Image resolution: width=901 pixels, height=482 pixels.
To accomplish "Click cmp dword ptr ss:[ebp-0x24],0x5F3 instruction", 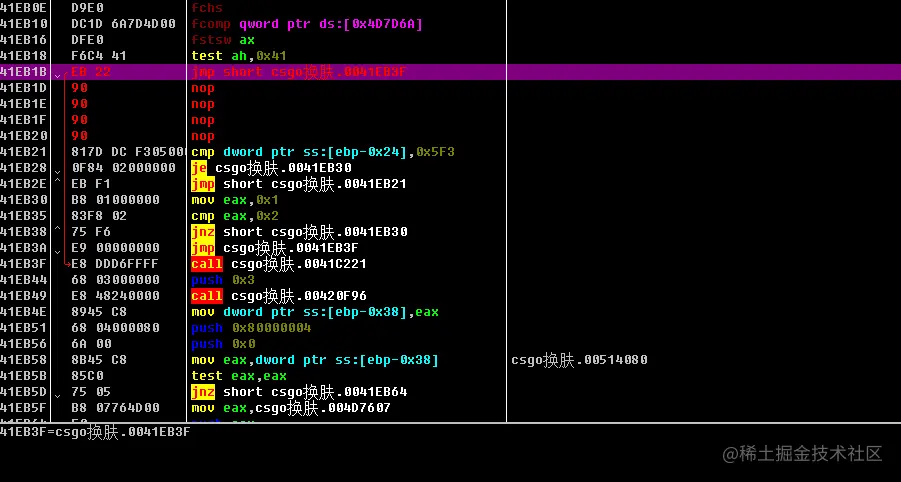I will 323,152.
